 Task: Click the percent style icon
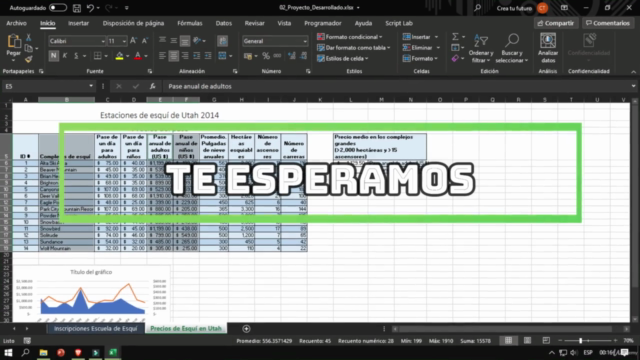(x=266, y=56)
